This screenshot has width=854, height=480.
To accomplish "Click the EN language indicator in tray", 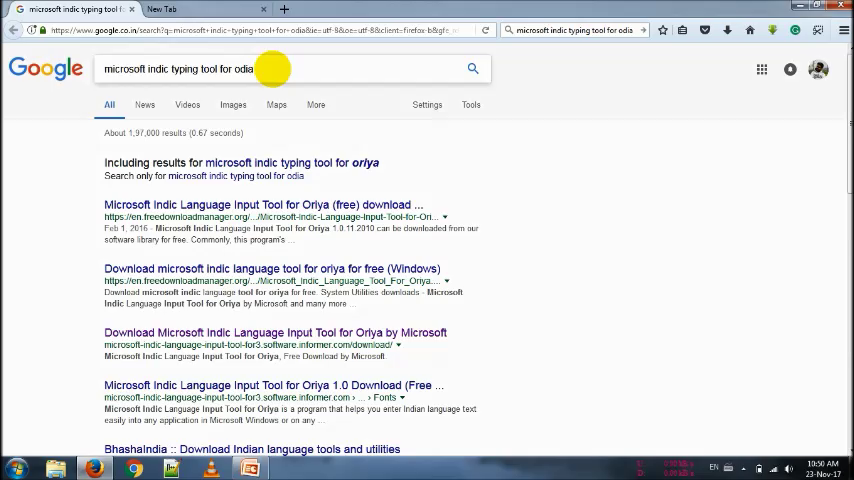I will 713,467.
